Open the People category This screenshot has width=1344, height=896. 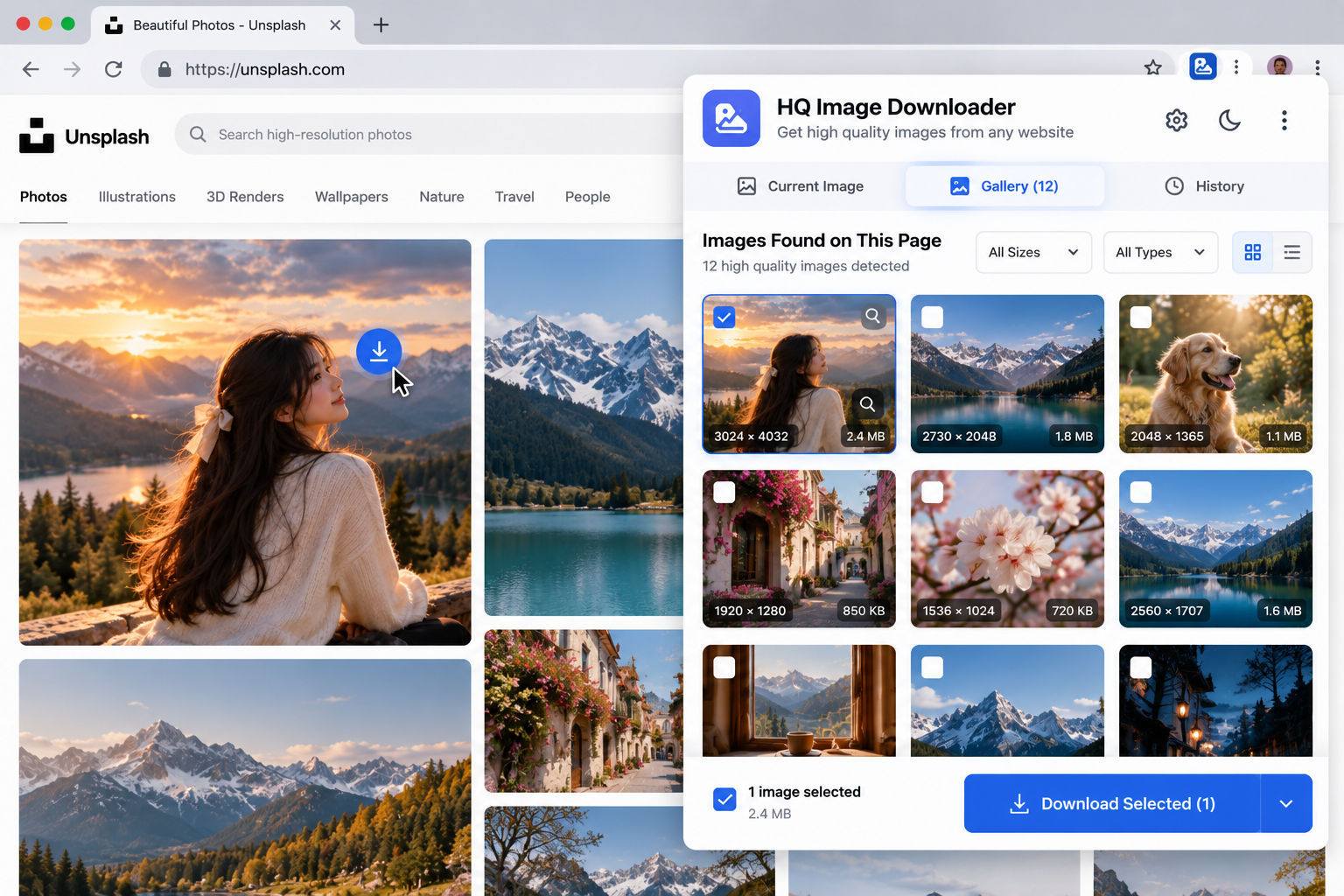click(588, 197)
